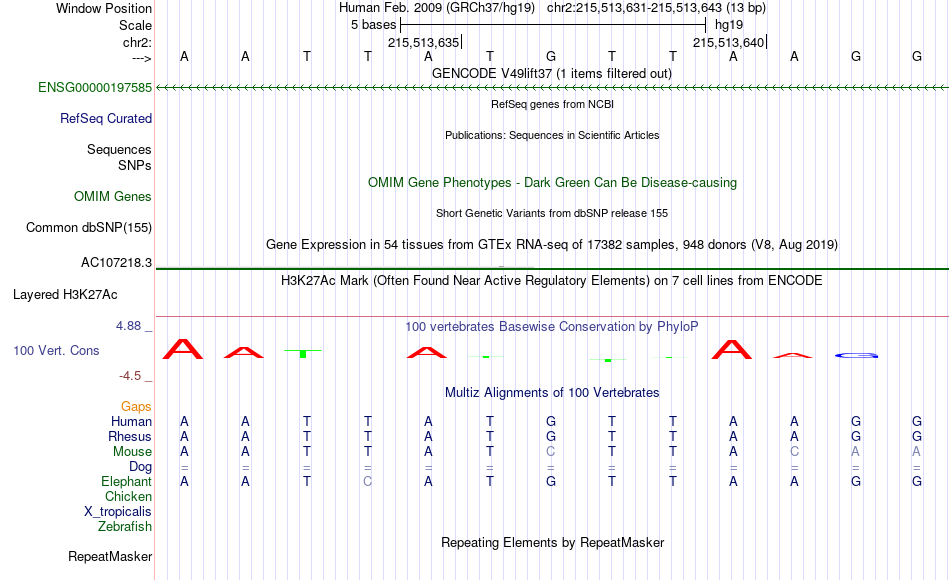Select the Layered H3K27Ac track label
950x580 pixels.
65,295
